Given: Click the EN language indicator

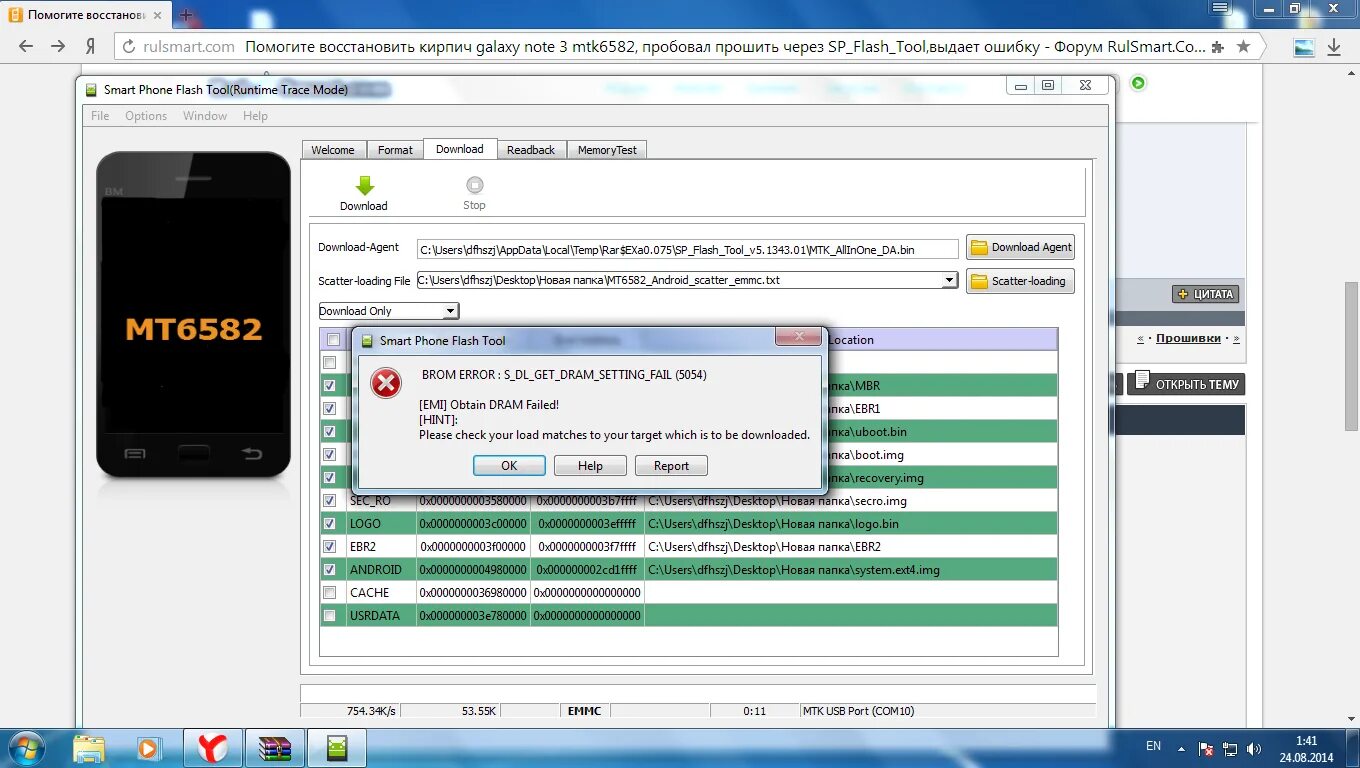Looking at the screenshot, I should 1153,746.
